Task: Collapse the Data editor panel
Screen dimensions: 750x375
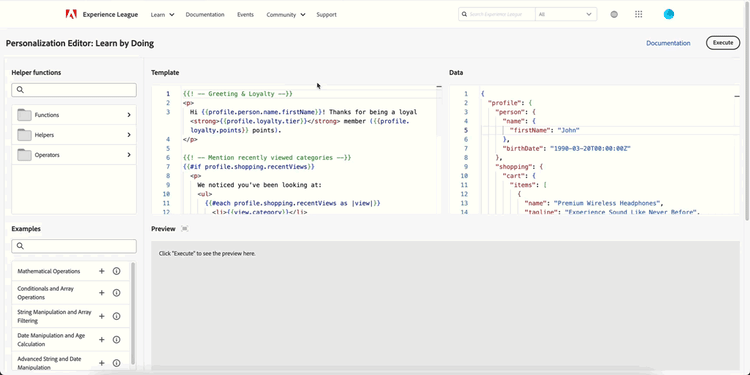Action: click(x=737, y=96)
